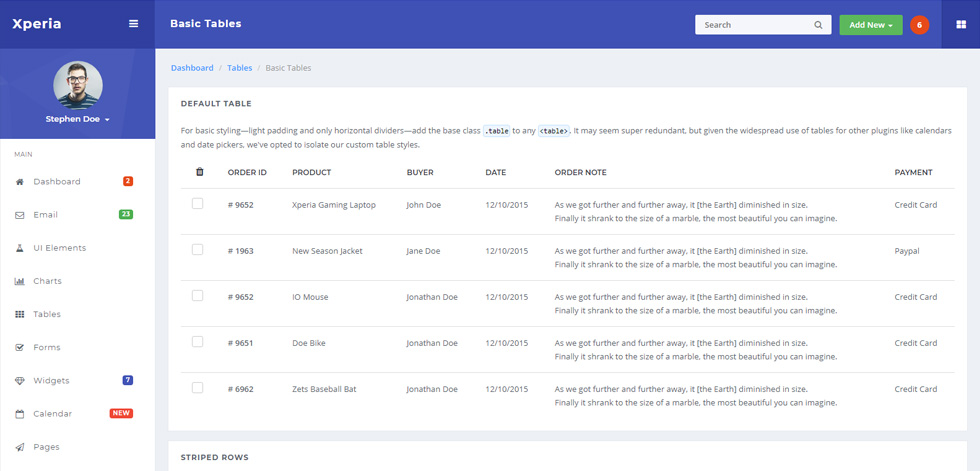Click the <table> code tag in description
Screen dimensions: 980x471
coord(554,131)
